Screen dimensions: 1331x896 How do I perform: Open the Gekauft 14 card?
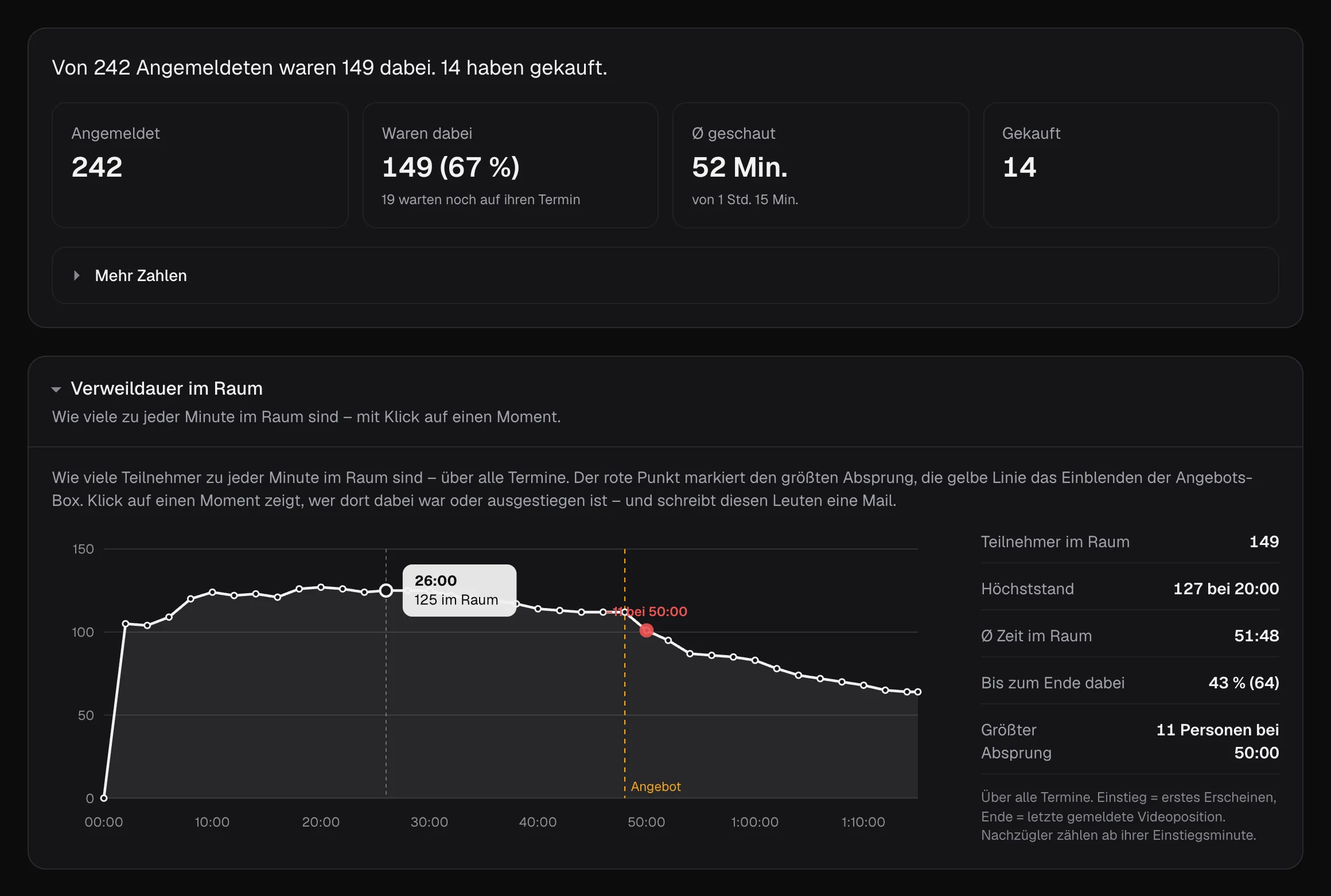[1131, 165]
